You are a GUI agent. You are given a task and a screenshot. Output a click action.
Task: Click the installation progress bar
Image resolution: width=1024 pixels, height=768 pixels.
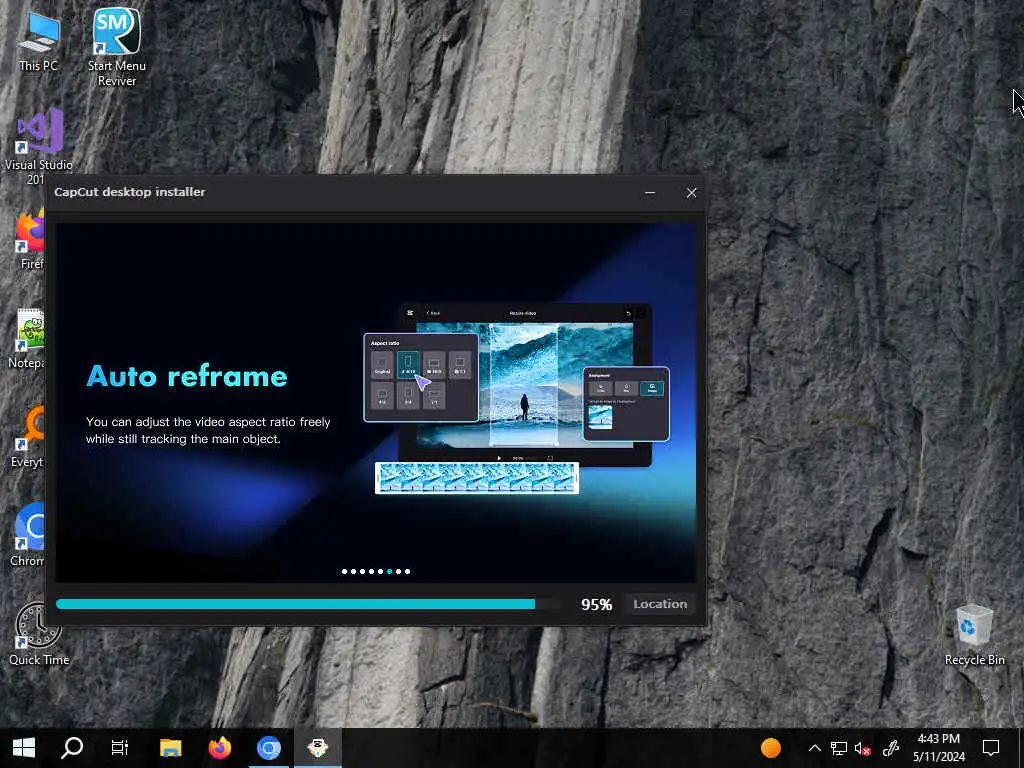(x=307, y=604)
